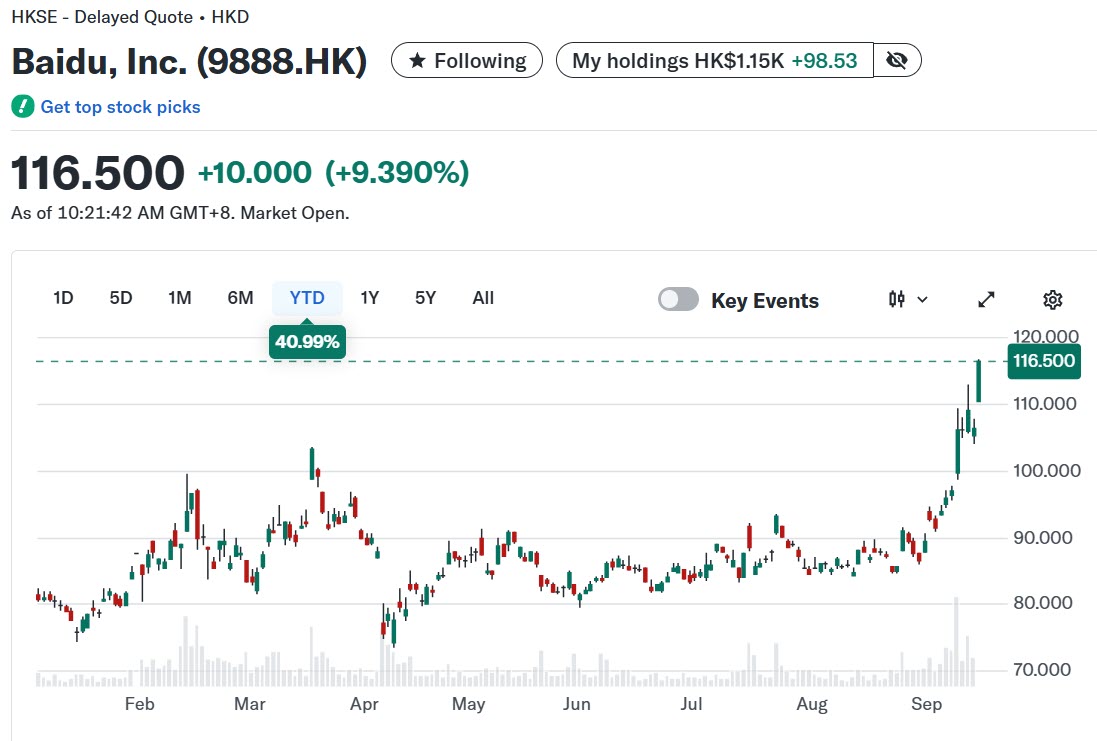
Task: Show the 1Y chart range
Action: click(369, 298)
